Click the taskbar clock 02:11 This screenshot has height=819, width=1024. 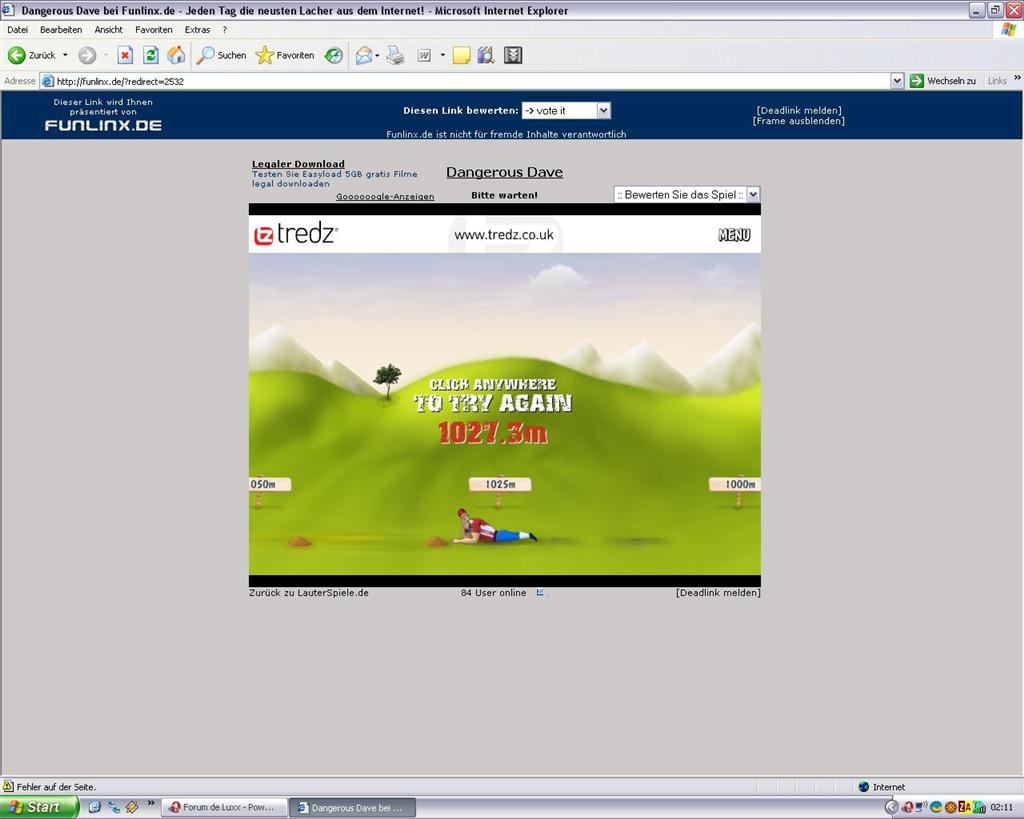(1001, 808)
